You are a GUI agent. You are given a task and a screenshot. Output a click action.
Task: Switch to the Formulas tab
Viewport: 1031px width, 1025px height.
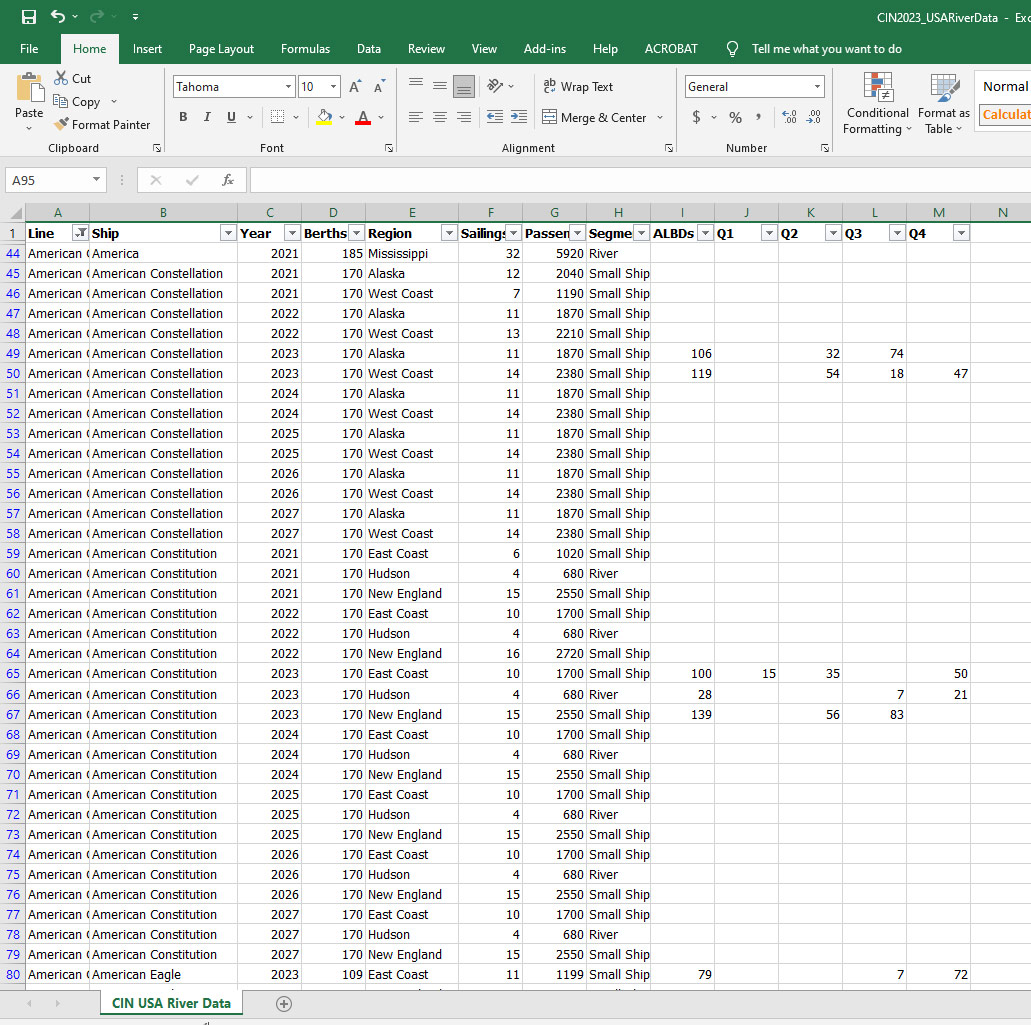pyautogui.click(x=305, y=49)
